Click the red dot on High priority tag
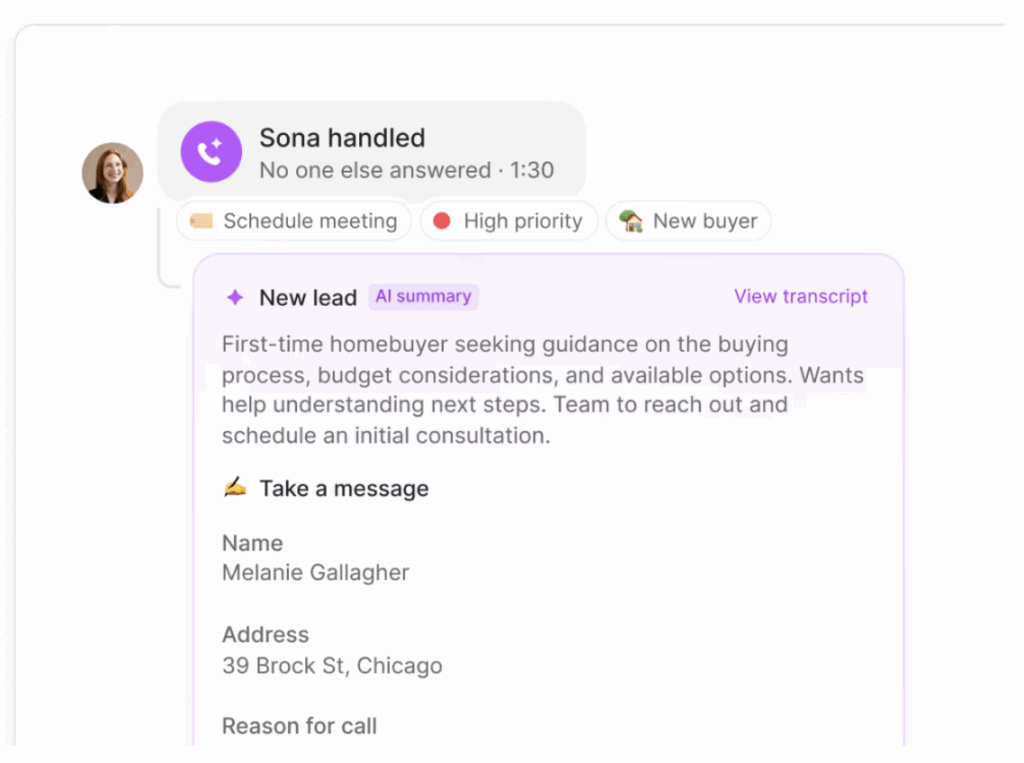Image resolution: width=1024 pixels, height=763 pixels. point(441,220)
